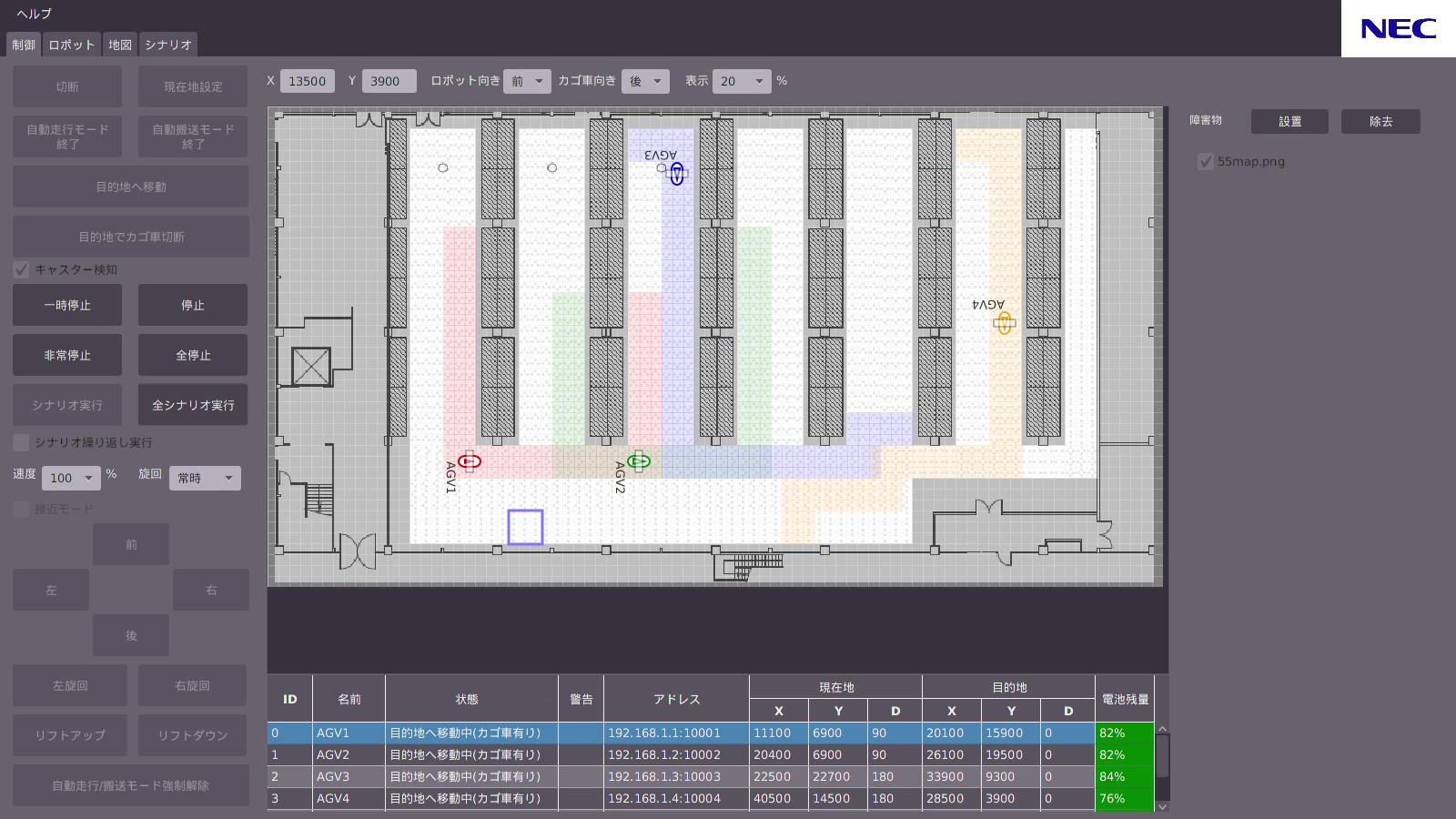Screen dimensions: 1456x819
Task: Click the red AGV1 robot icon on map
Action: click(470, 461)
